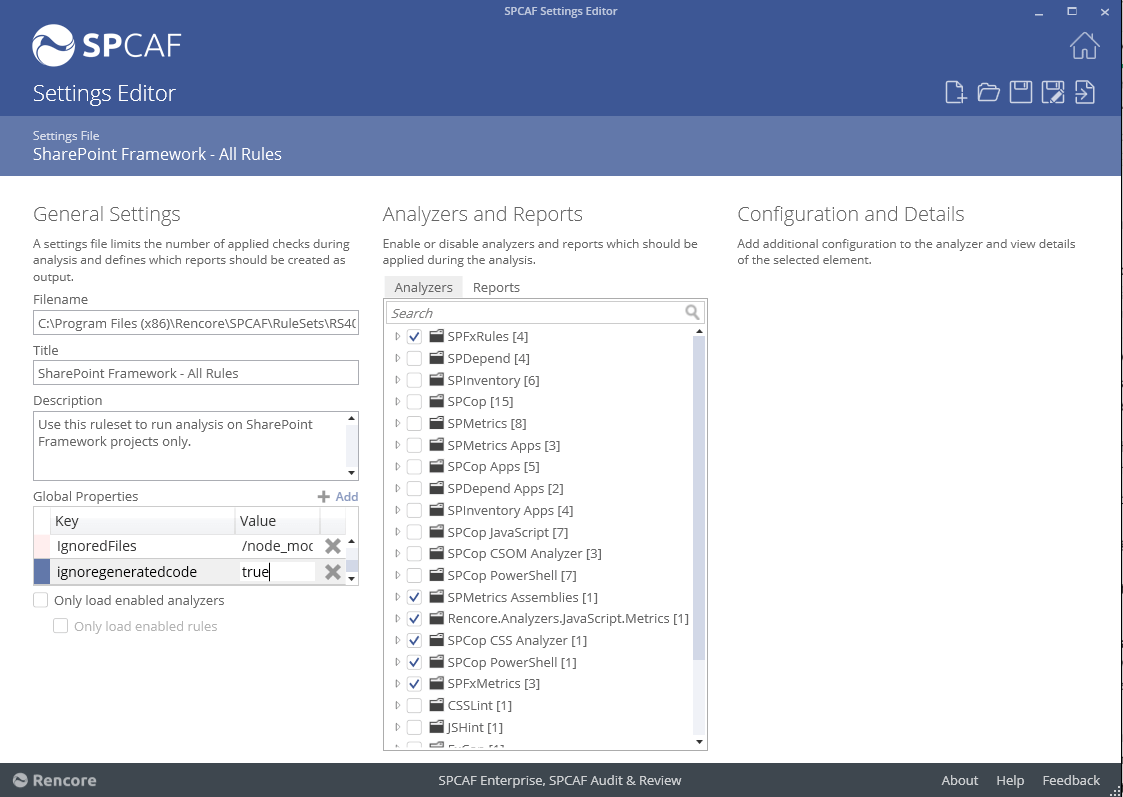Click analyzers list scroll down arrow
The width and height of the screenshot is (1123, 797).
[x=700, y=742]
